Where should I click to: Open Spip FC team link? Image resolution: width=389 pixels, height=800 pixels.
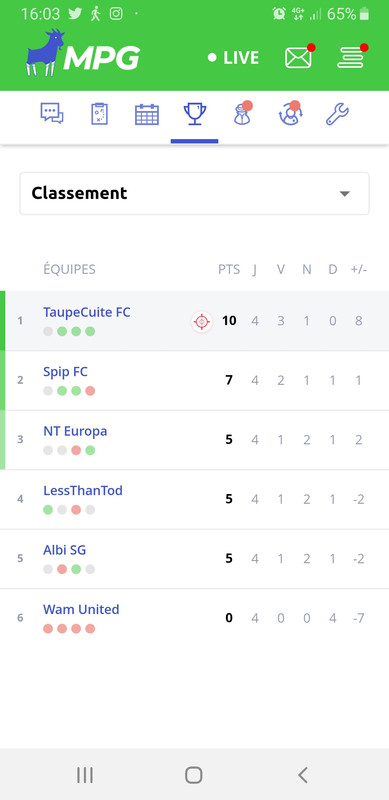(65, 372)
